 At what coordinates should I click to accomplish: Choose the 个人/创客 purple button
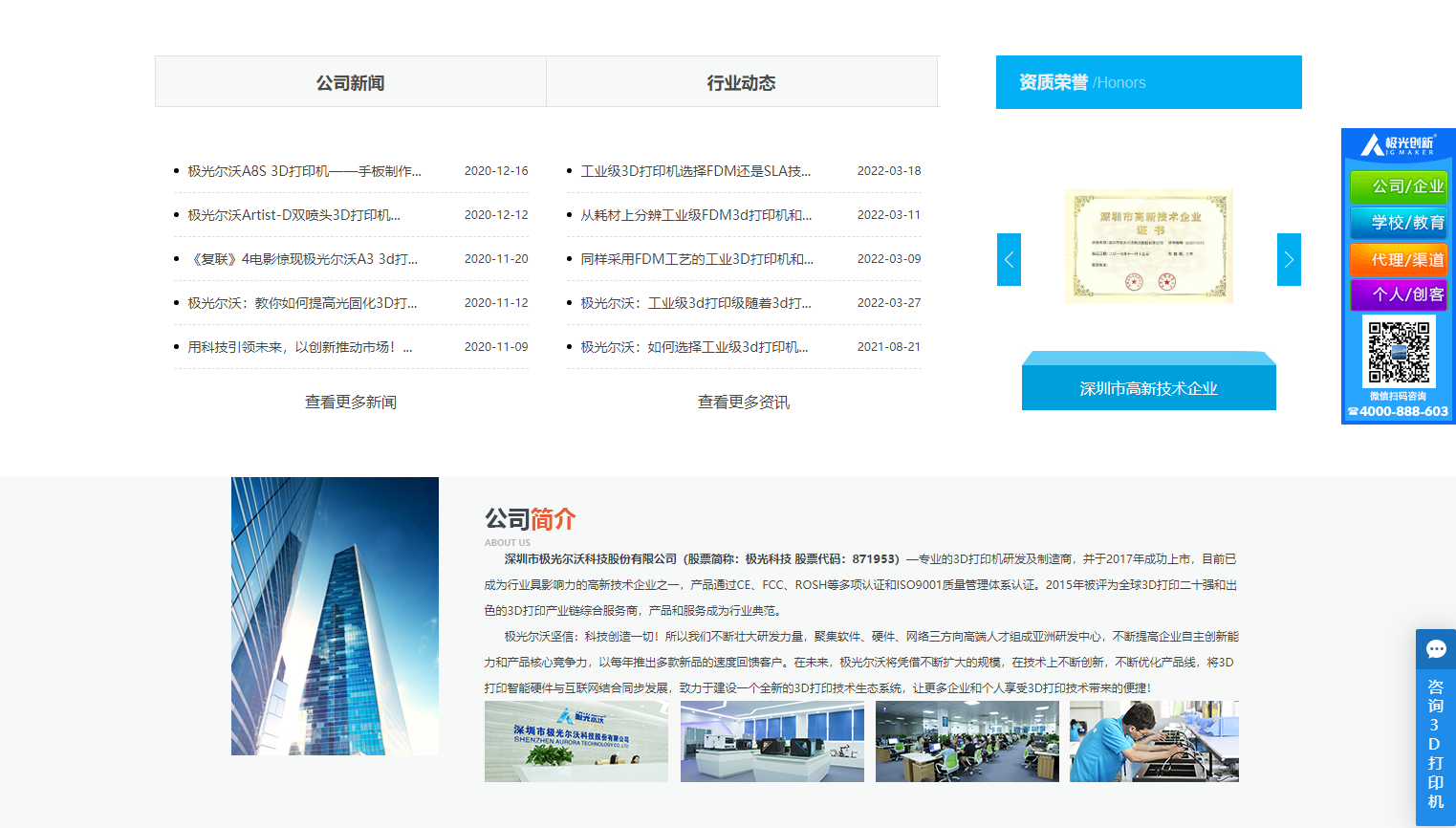(1398, 294)
